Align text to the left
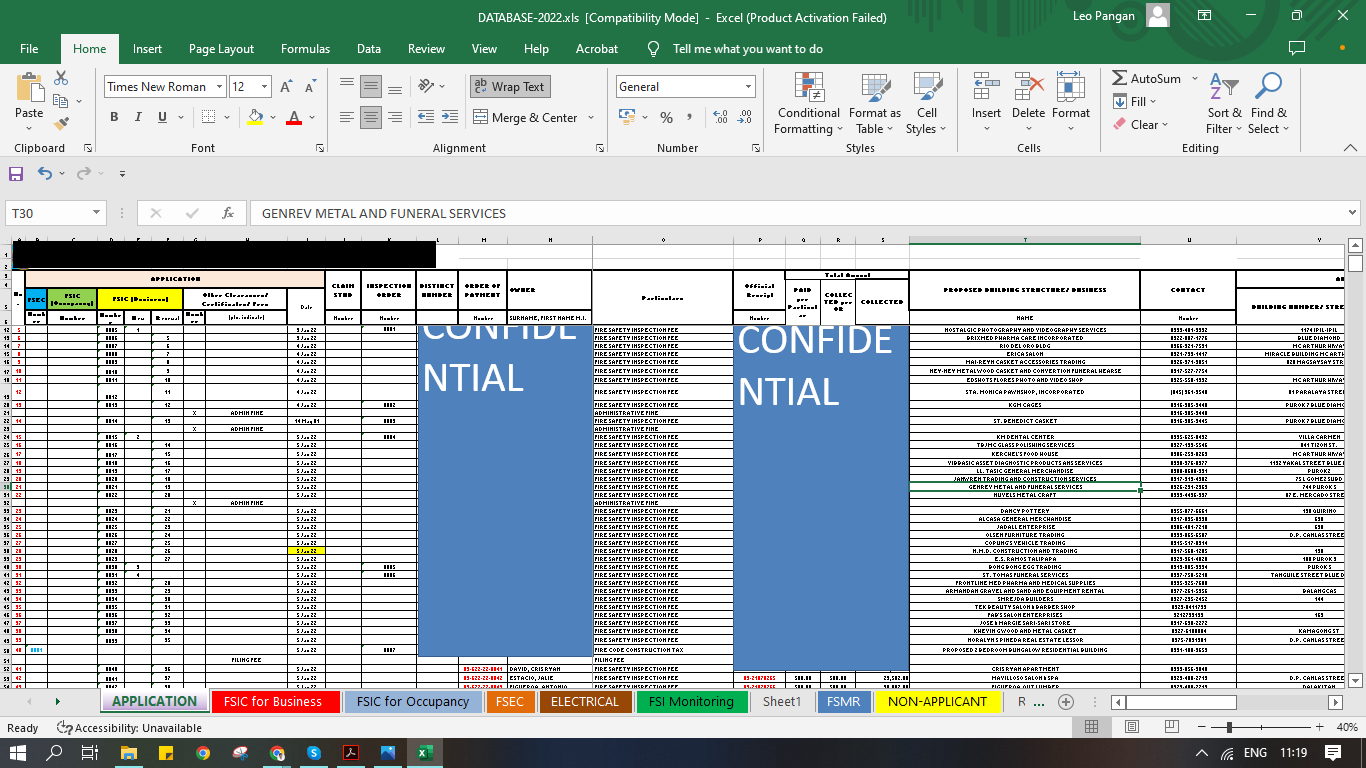The height and width of the screenshot is (768, 1366). click(347, 118)
